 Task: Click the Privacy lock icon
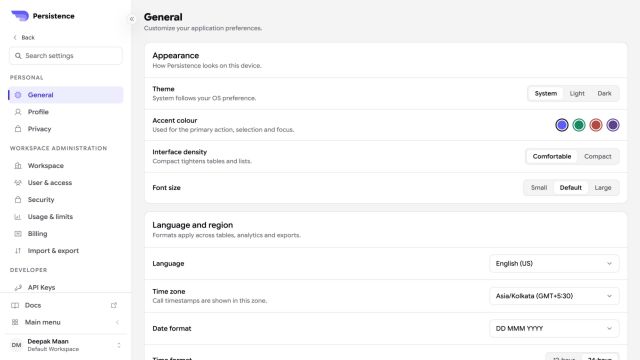18,129
